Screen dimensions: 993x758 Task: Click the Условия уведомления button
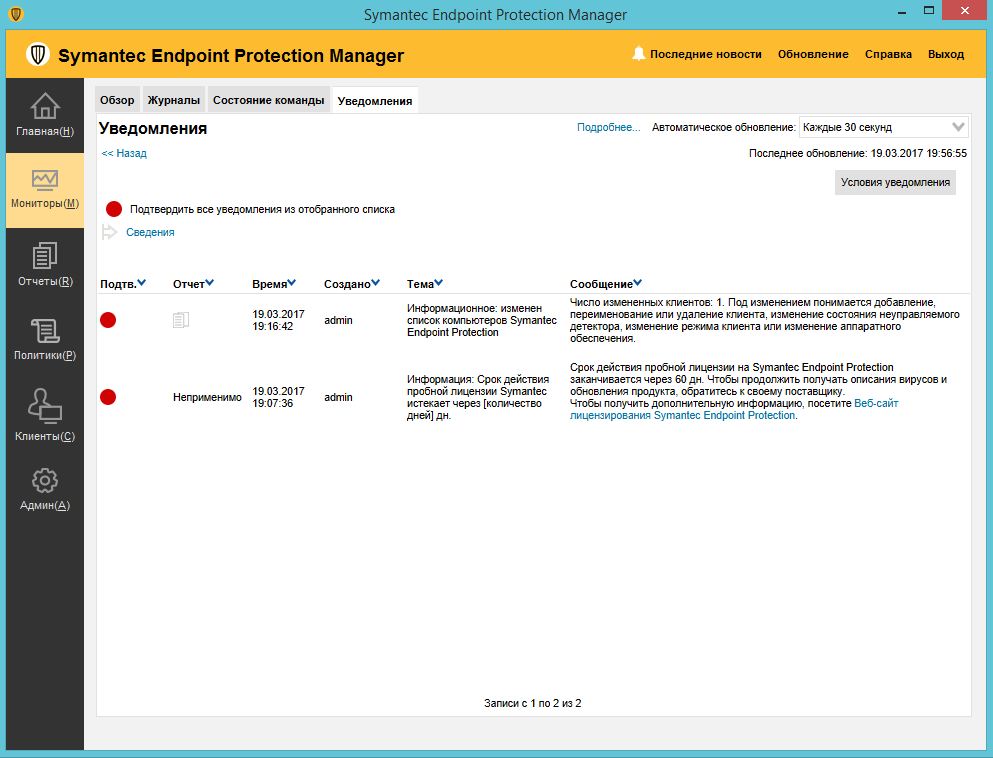coord(895,182)
